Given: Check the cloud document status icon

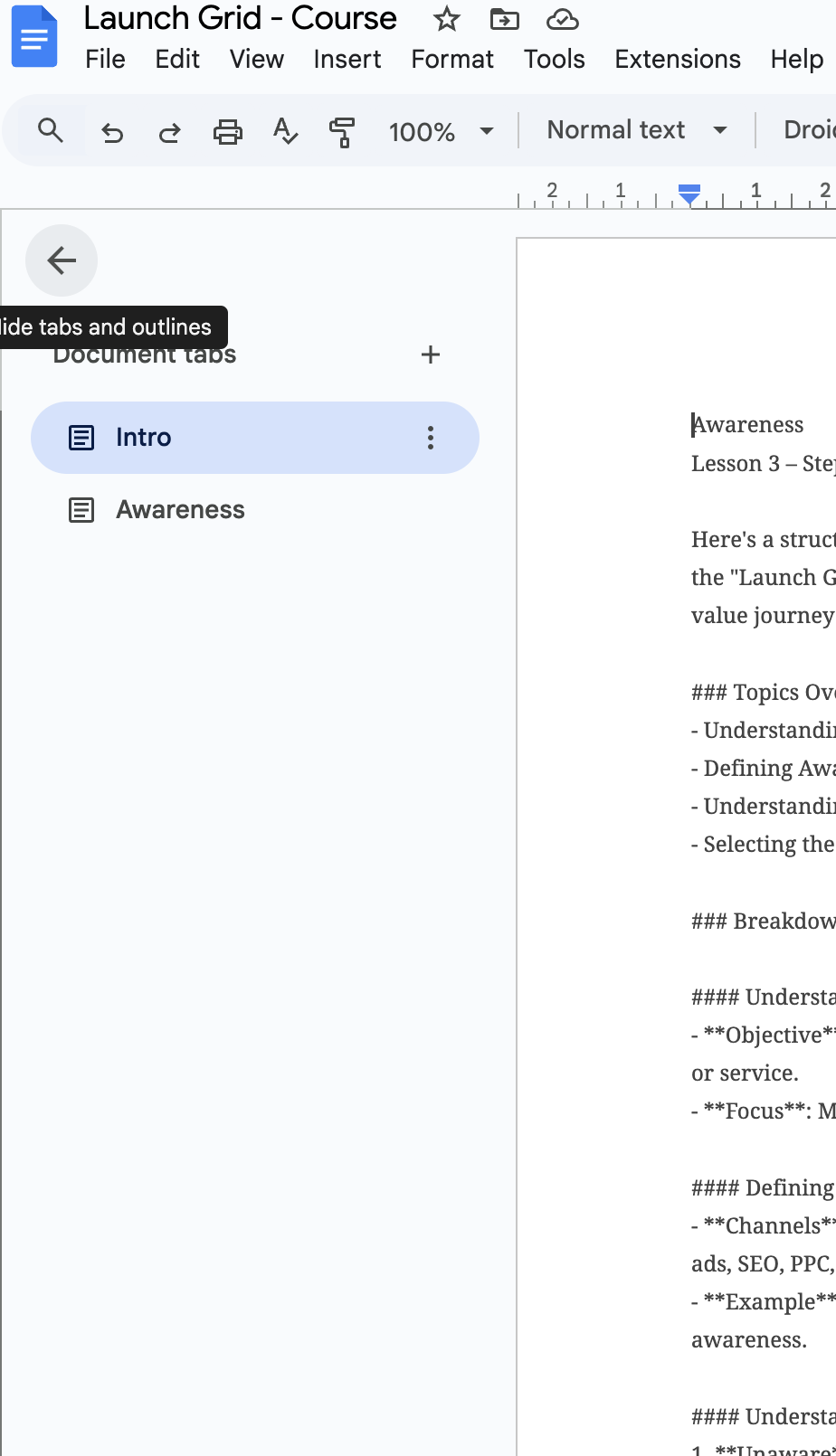Looking at the screenshot, I should pyautogui.click(x=563, y=19).
